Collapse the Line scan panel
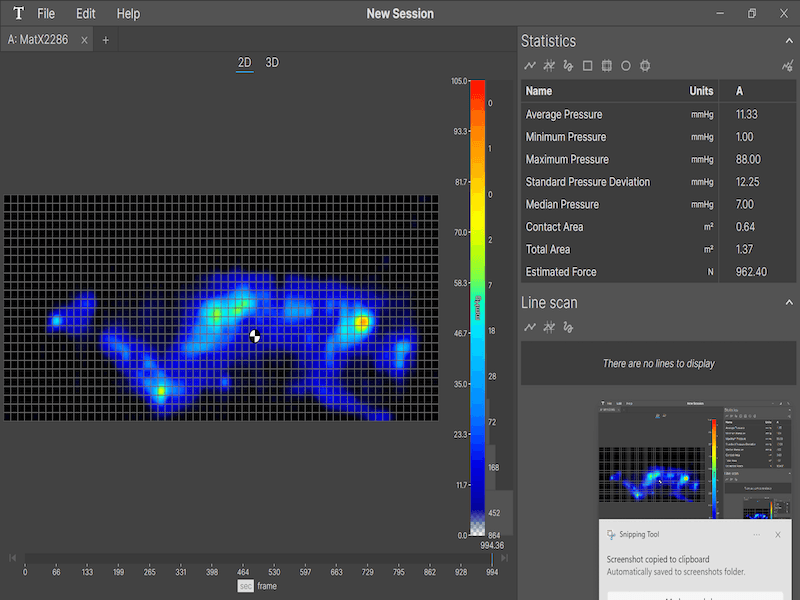The width and height of the screenshot is (800, 600). (x=789, y=303)
